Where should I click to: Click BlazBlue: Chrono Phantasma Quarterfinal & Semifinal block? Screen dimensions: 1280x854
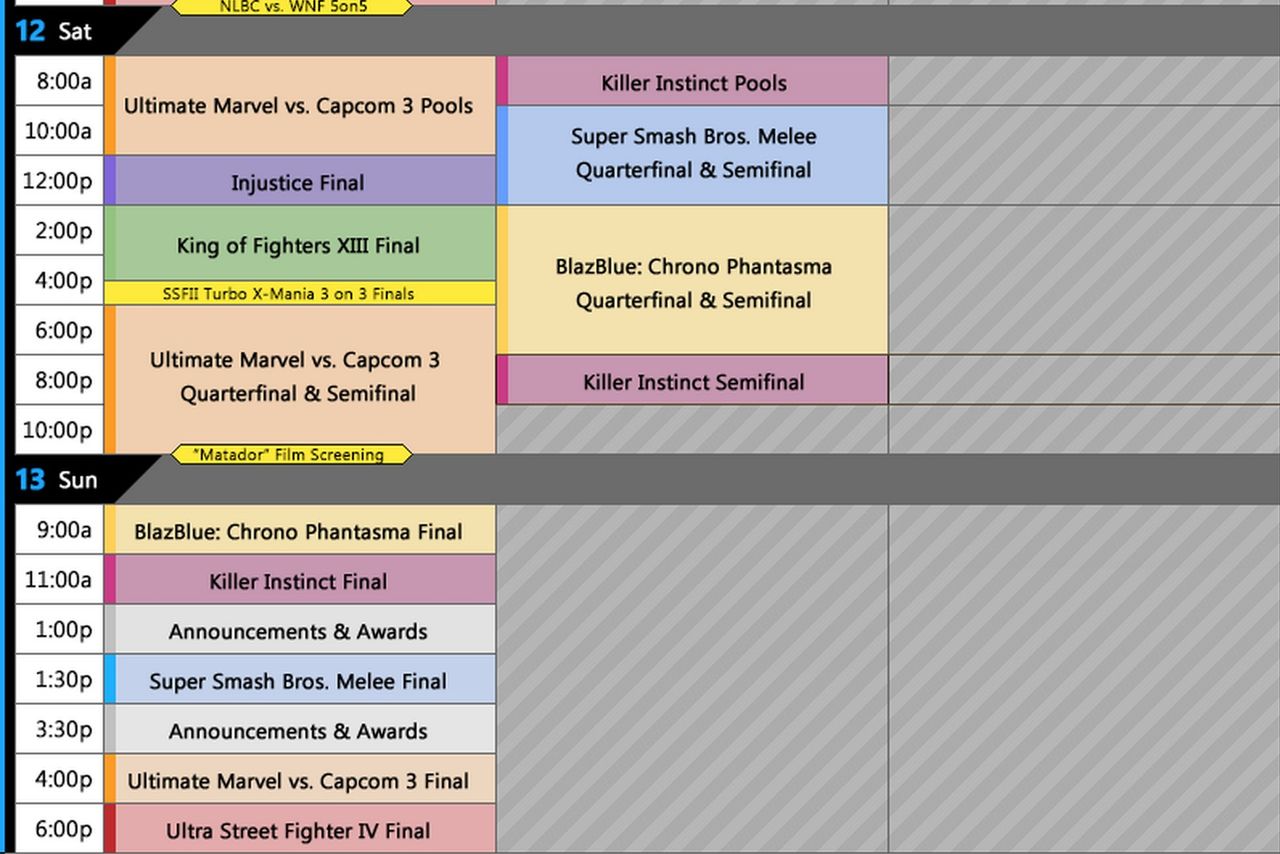coord(694,283)
